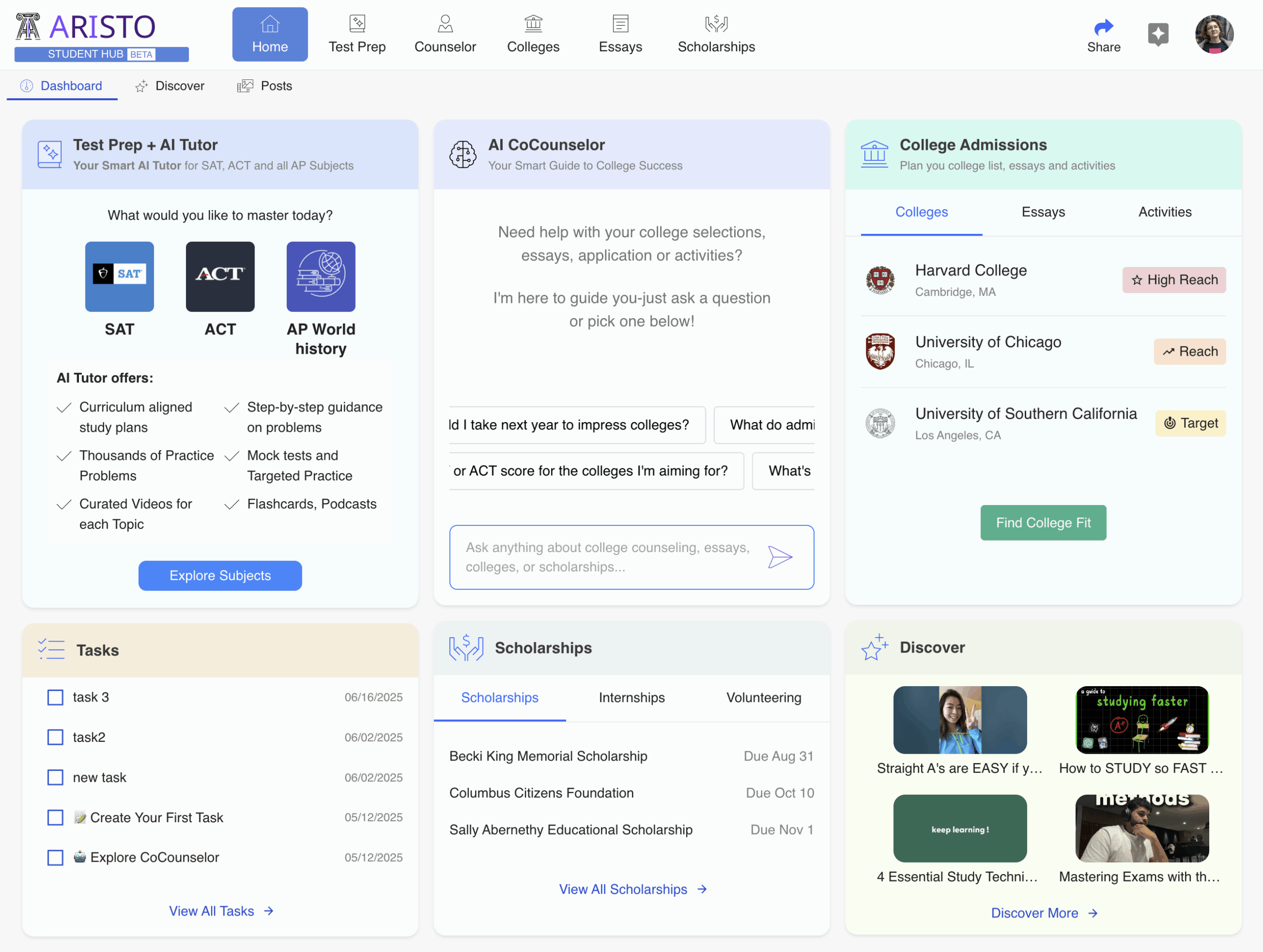Open the Discover More link
This screenshot has height=952, width=1263.
tap(1044, 913)
